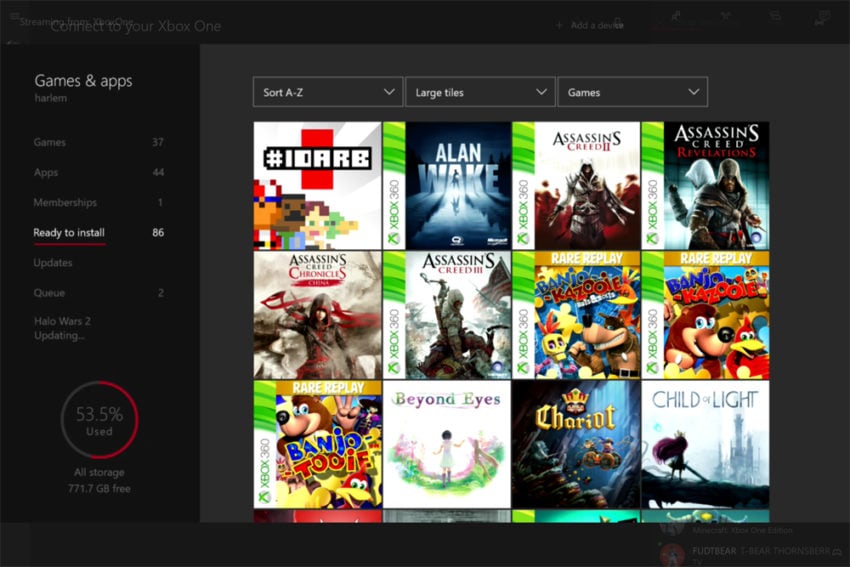850x567 pixels.
Task: Open the hamburger menu in the top-left corner
Action: pos(15,16)
